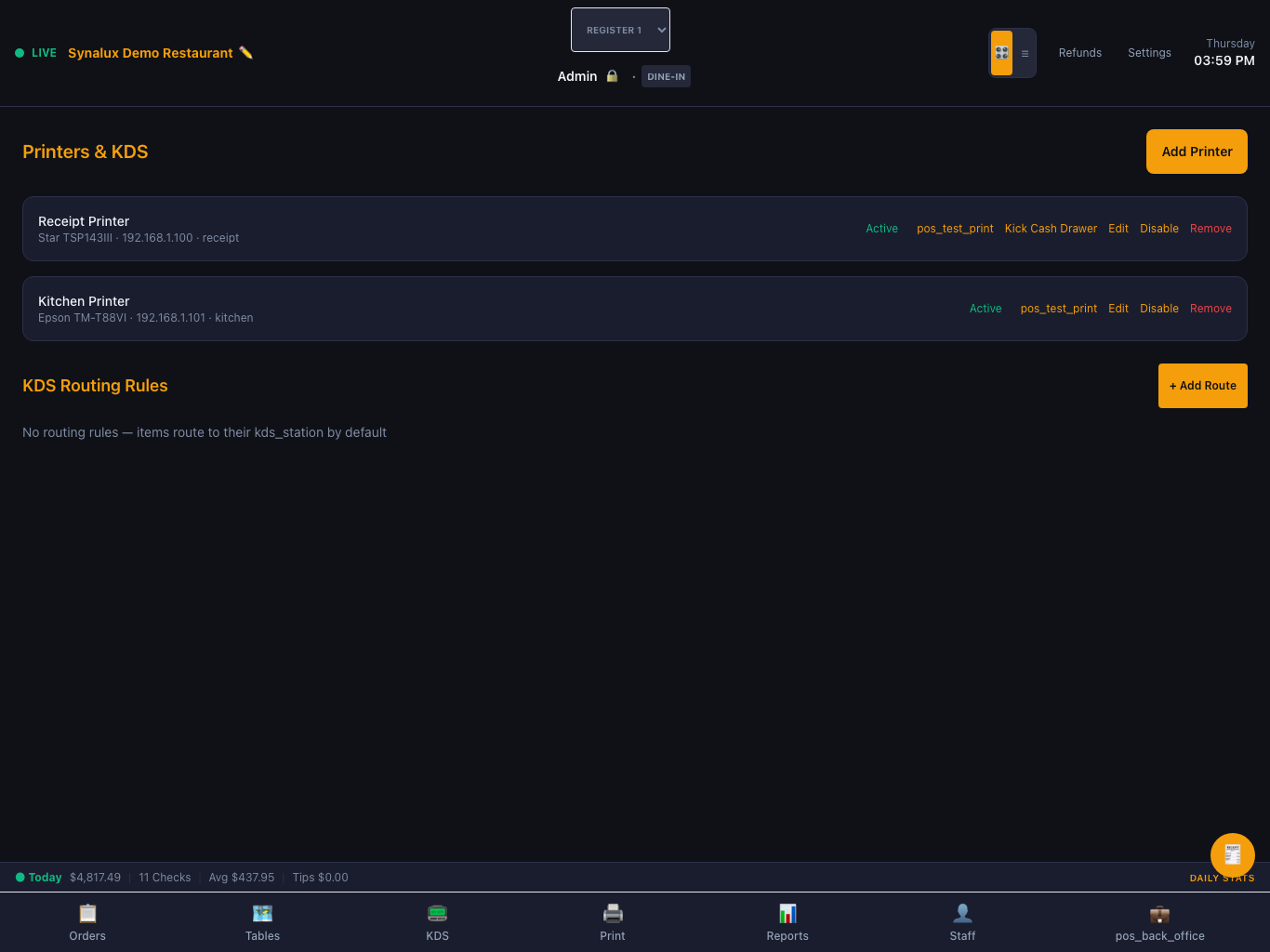Open the KDS screen icon
This screenshot has width=1270, height=952.
click(437, 913)
